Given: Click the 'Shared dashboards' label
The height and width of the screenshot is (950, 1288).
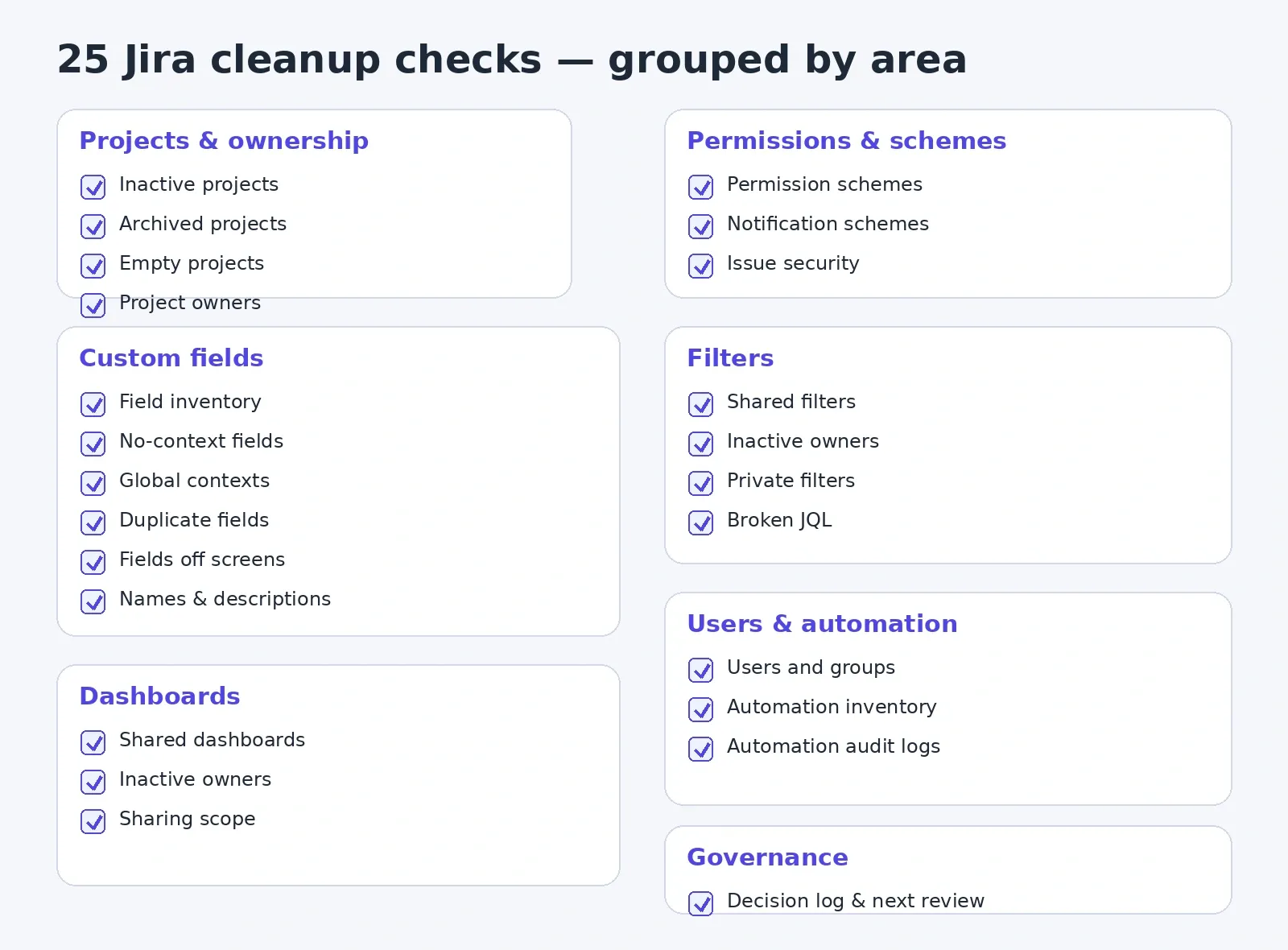Looking at the screenshot, I should click(212, 740).
